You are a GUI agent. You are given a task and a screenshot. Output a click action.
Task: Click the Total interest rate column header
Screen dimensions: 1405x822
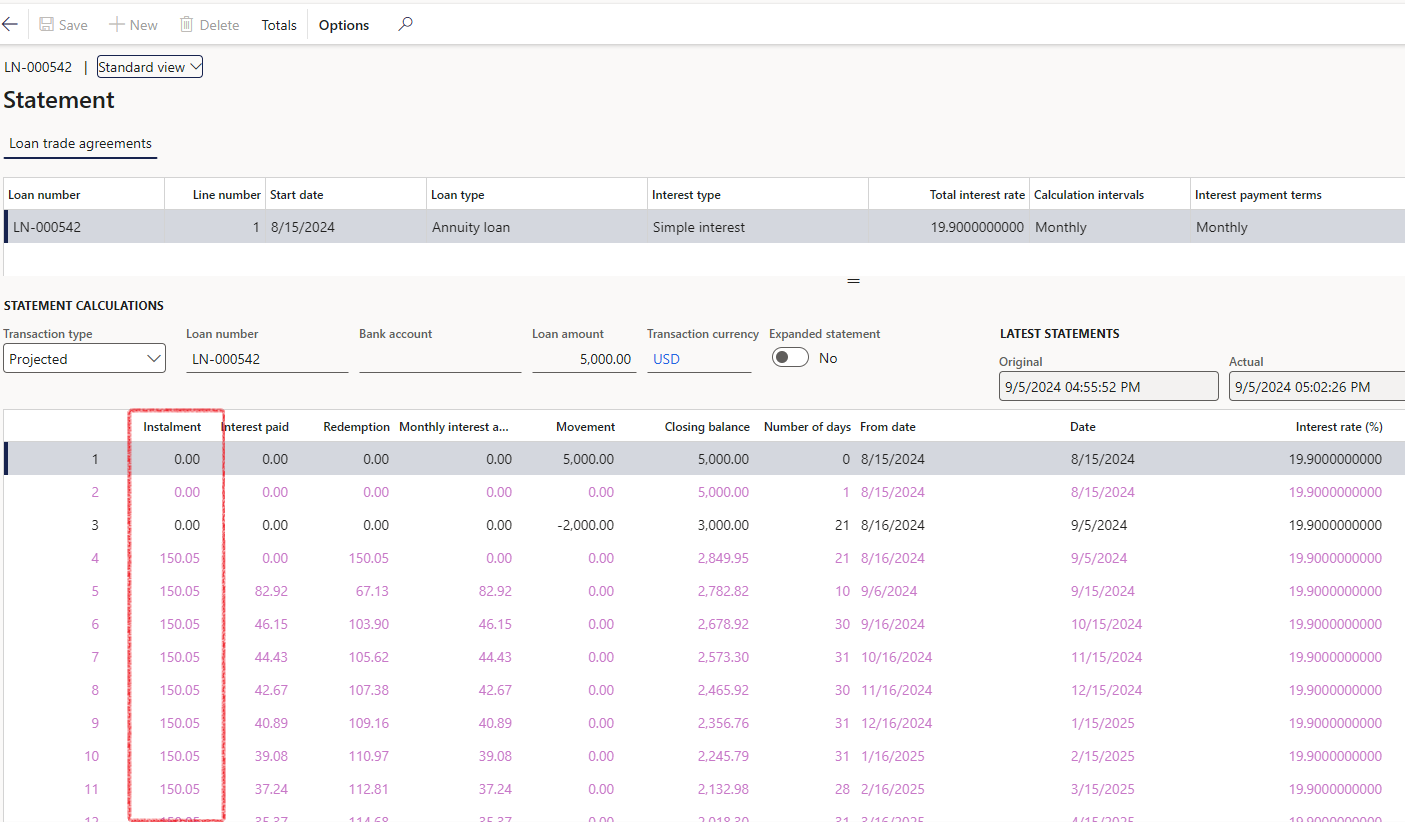pyautogui.click(x=949, y=195)
